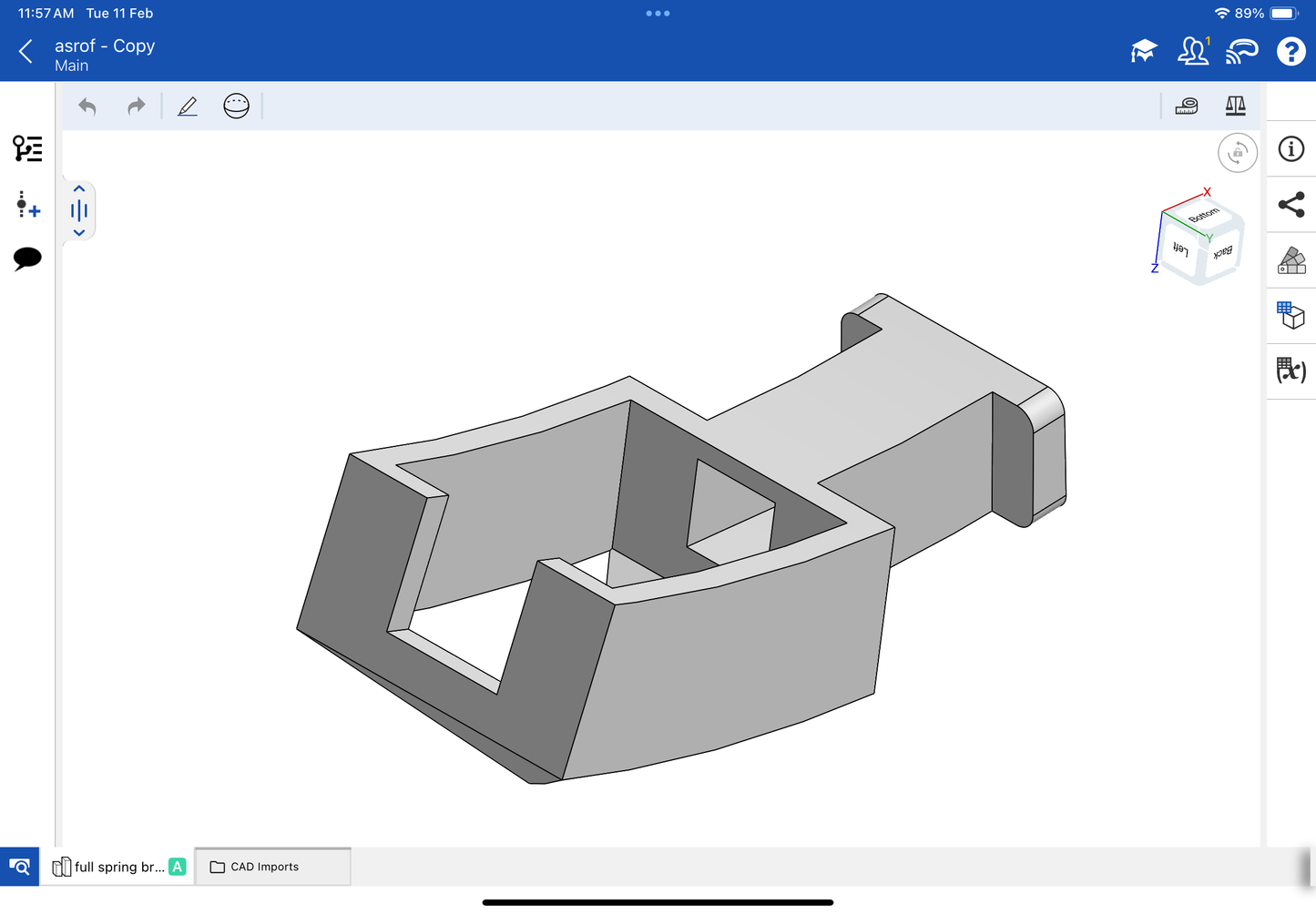Open the comments speech bubble
The height and width of the screenshot is (914, 1316).
click(x=27, y=259)
